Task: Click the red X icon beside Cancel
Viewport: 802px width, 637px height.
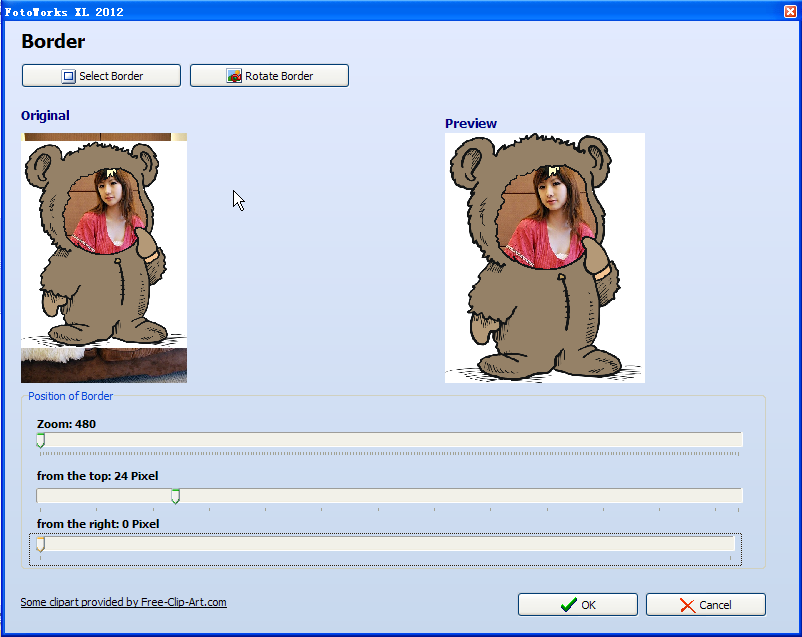Action: [687, 605]
